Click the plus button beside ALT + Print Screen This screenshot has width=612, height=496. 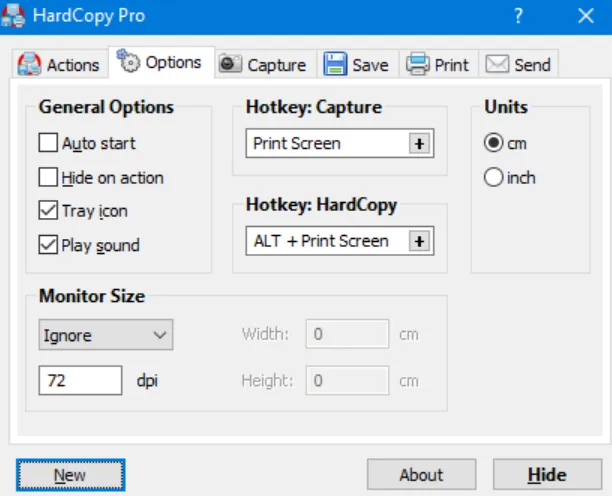(x=420, y=241)
